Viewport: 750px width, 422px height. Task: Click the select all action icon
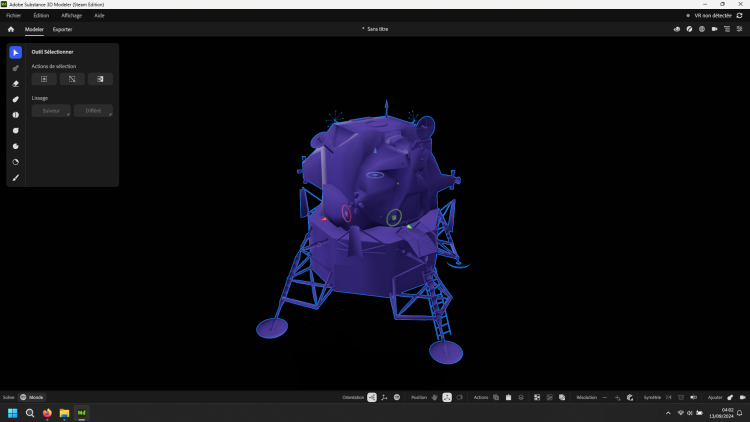pos(44,79)
